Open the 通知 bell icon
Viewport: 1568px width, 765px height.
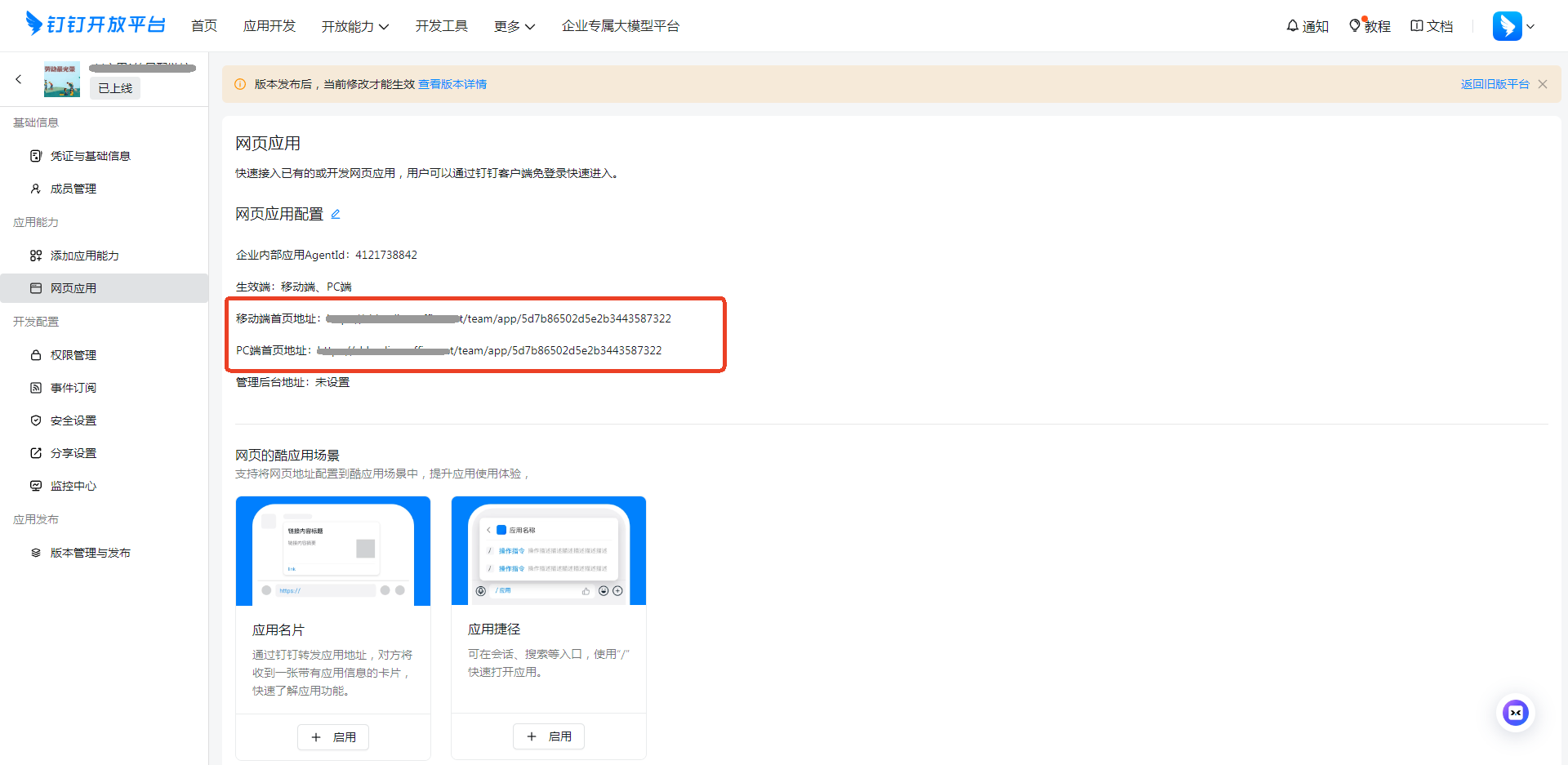[x=1293, y=26]
